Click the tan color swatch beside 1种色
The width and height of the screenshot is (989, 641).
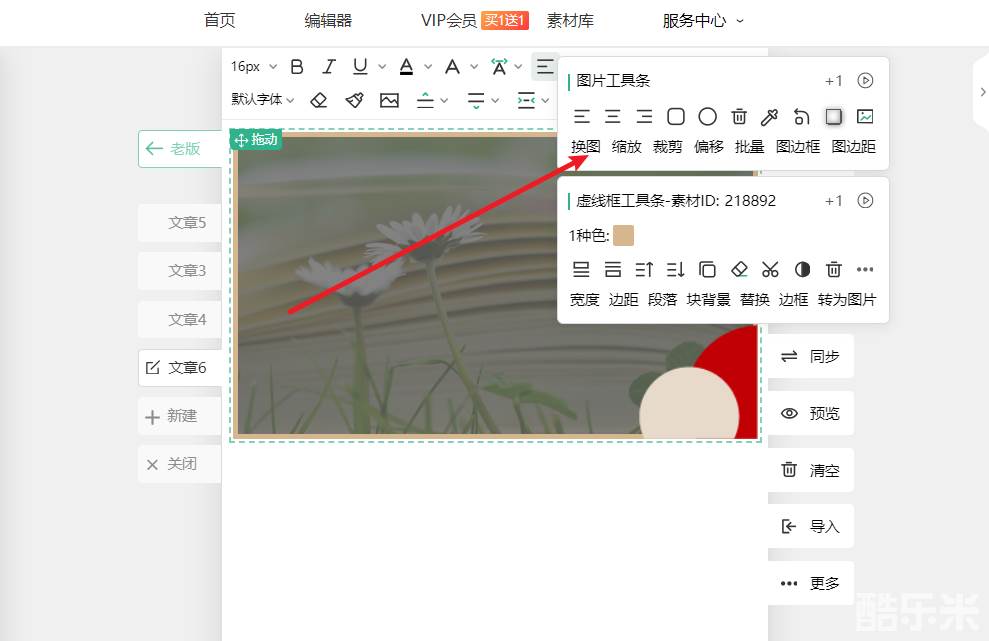pyautogui.click(x=624, y=235)
